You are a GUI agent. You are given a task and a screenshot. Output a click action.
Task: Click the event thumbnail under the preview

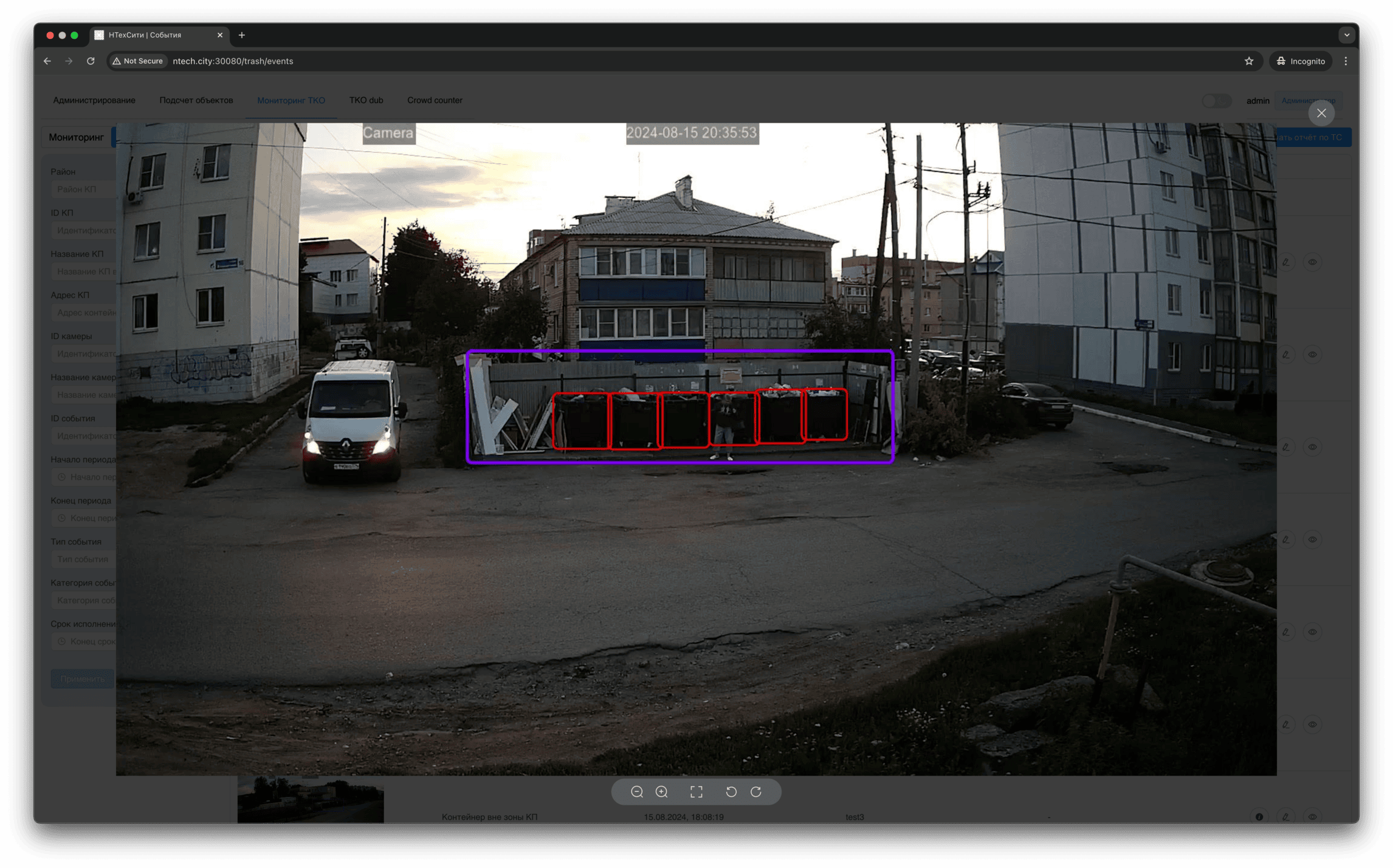311,799
